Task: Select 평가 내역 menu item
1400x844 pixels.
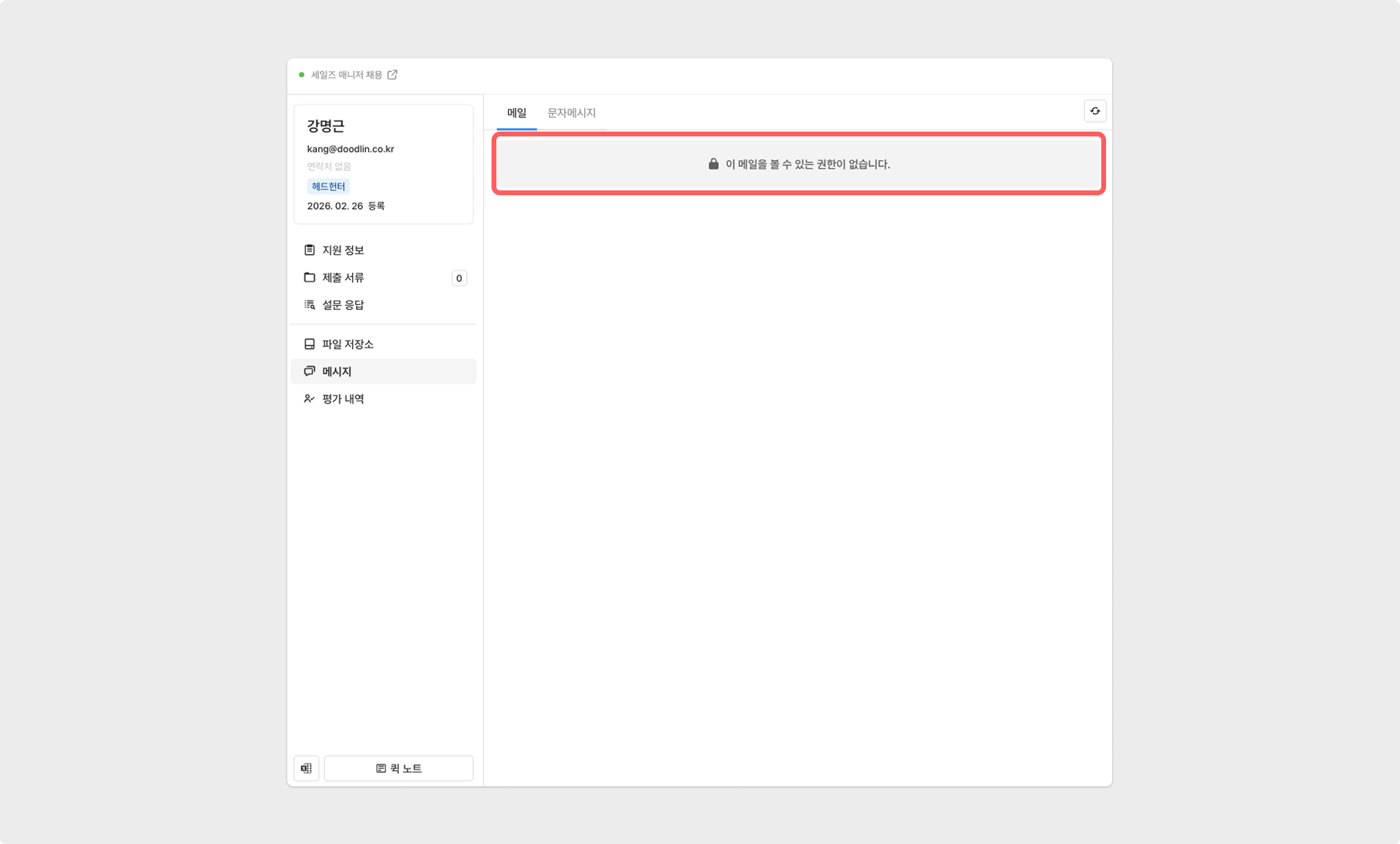Action: point(343,398)
